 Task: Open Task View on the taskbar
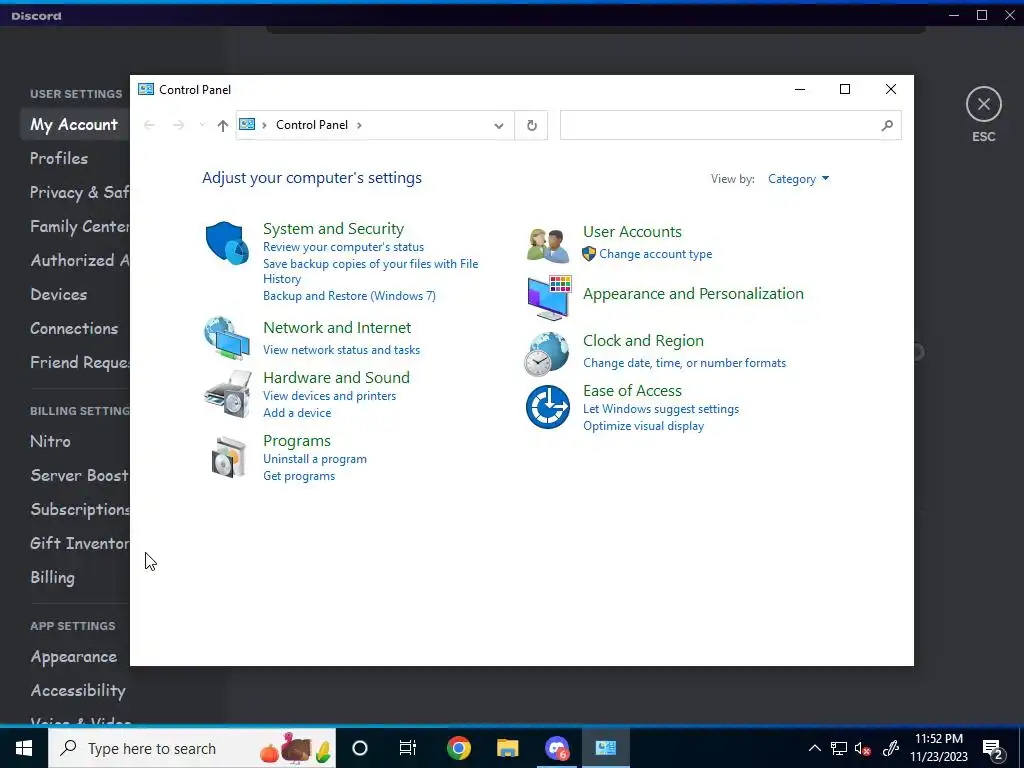coord(408,748)
